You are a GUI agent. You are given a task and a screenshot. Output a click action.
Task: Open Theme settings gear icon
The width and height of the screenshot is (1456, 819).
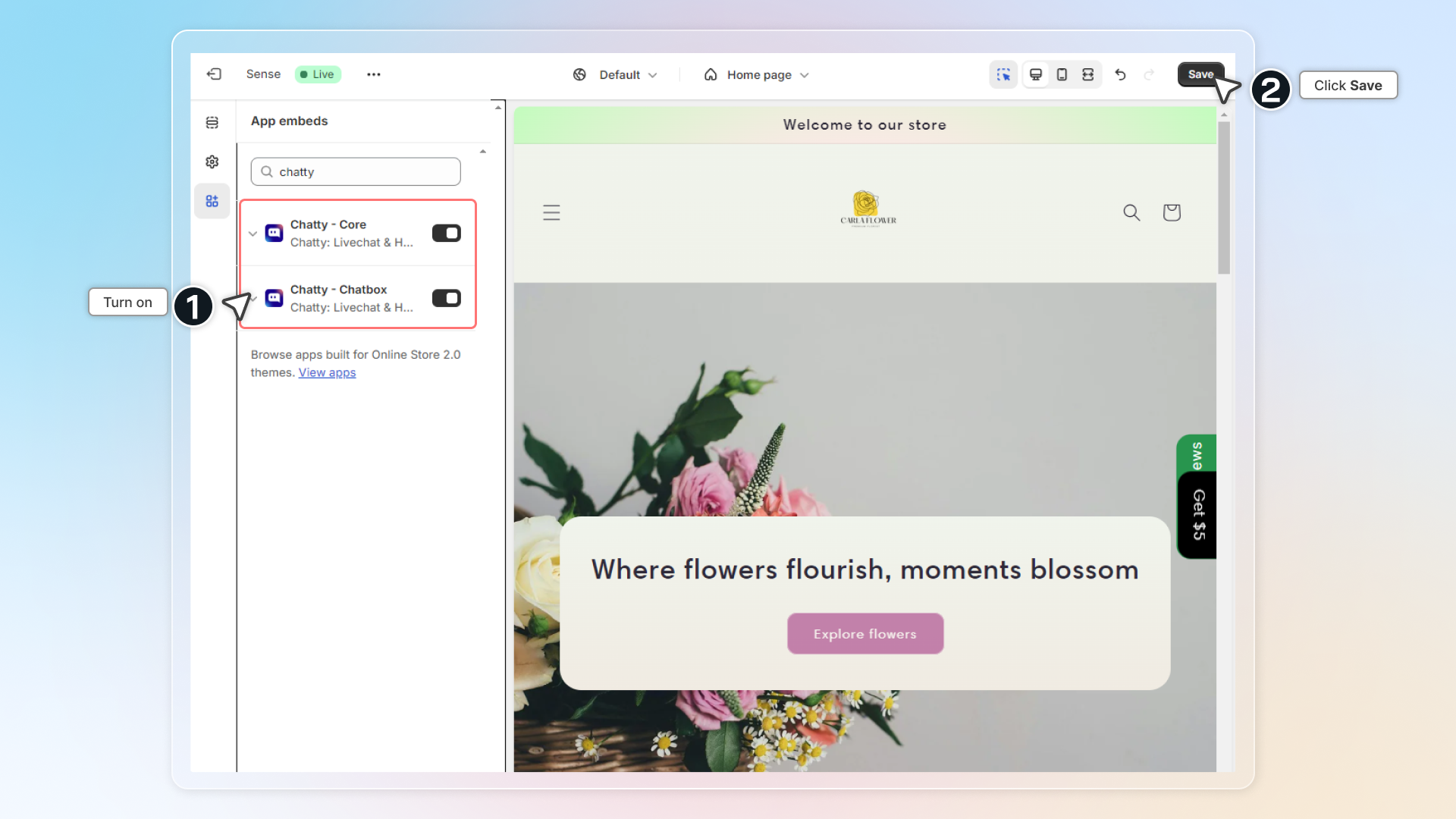point(212,162)
